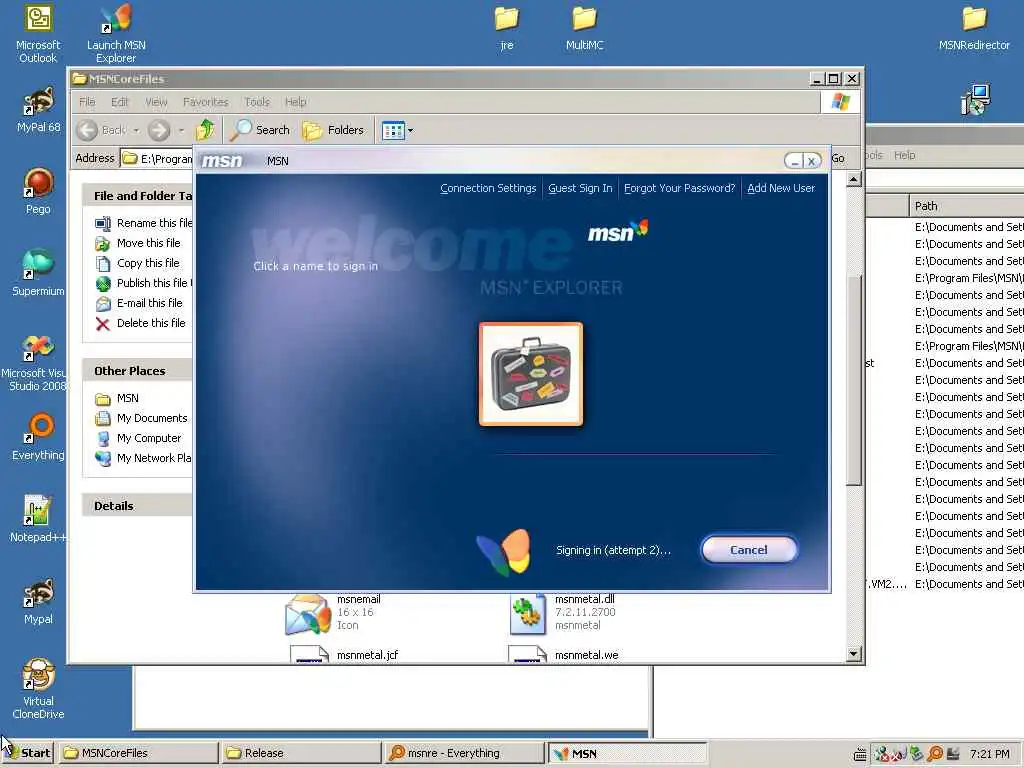The height and width of the screenshot is (768, 1024).
Task: Open the Launch MSN Explorer desktop shortcut
Action: point(116,33)
